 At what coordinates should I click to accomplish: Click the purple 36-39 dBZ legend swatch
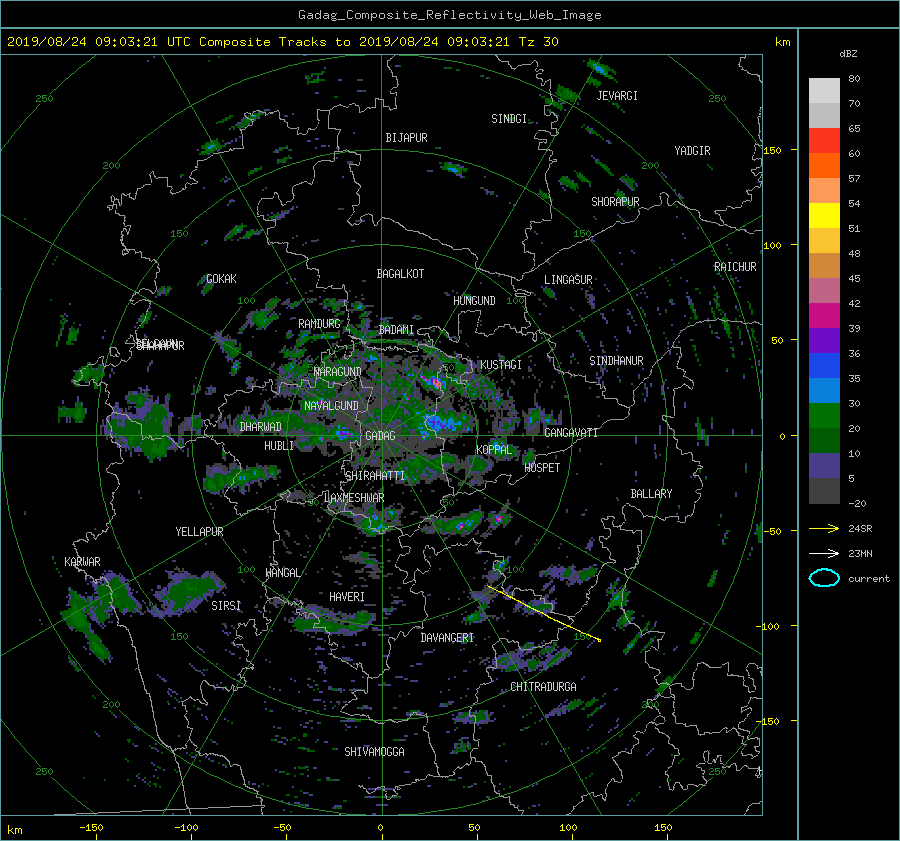[824, 341]
